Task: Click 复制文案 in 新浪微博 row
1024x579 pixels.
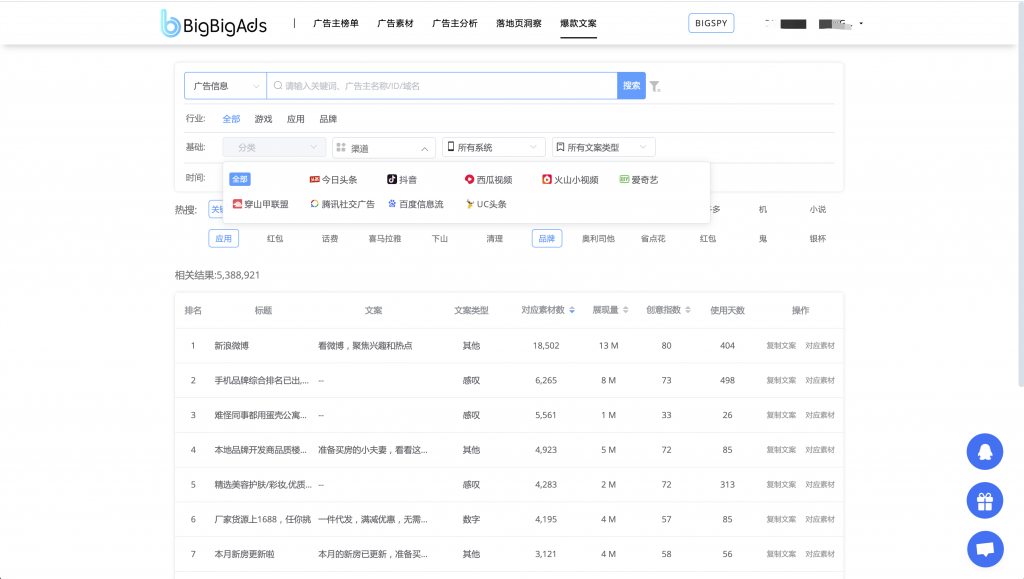Action: [781, 346]
